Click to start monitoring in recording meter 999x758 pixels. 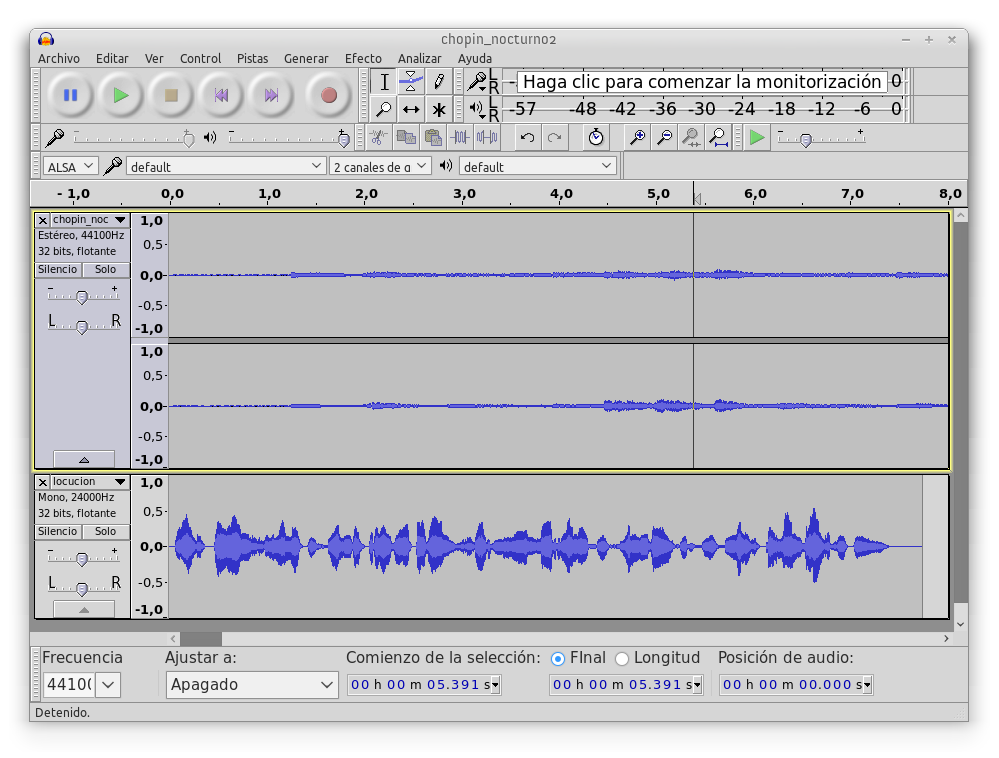[701, 82]
